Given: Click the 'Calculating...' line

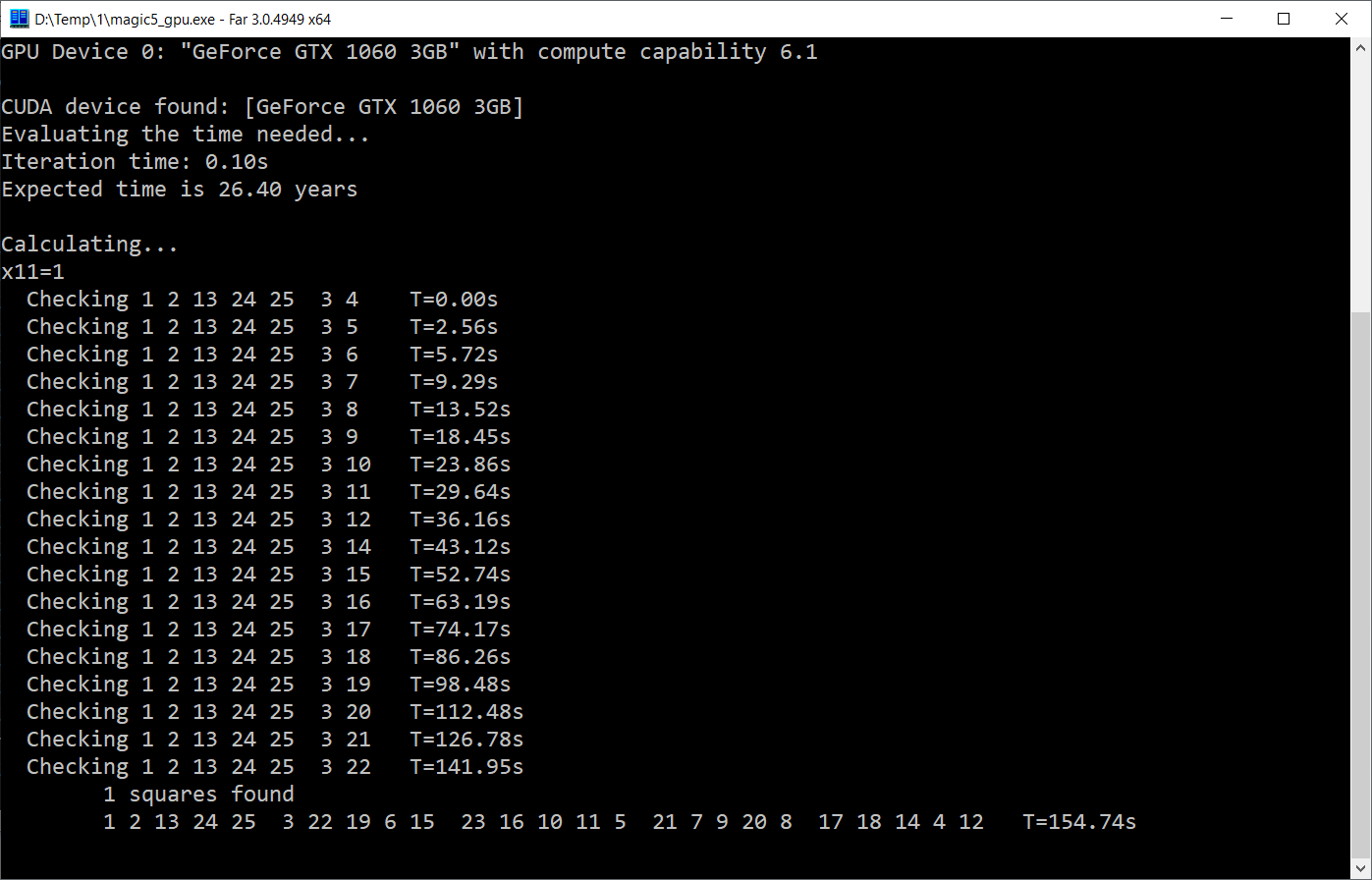Looking at the screenshot, I should [90, 245].
